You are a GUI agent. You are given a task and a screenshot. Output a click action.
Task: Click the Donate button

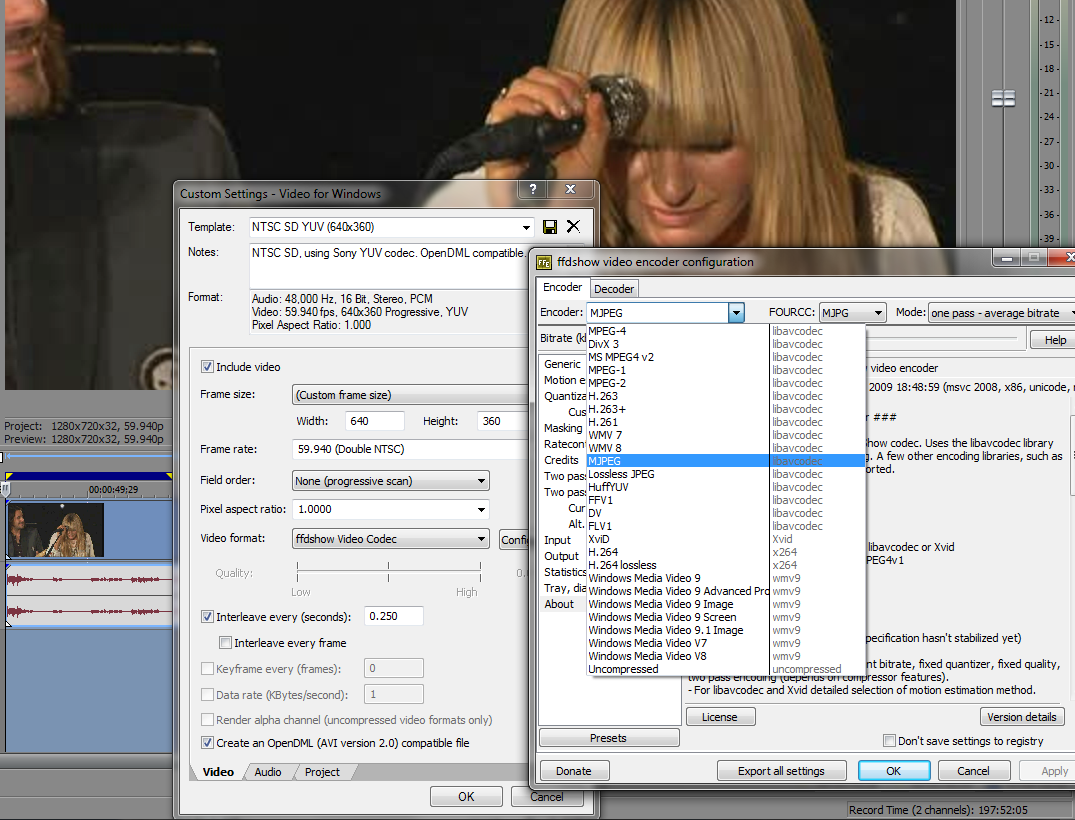click(x=574, y=771)
